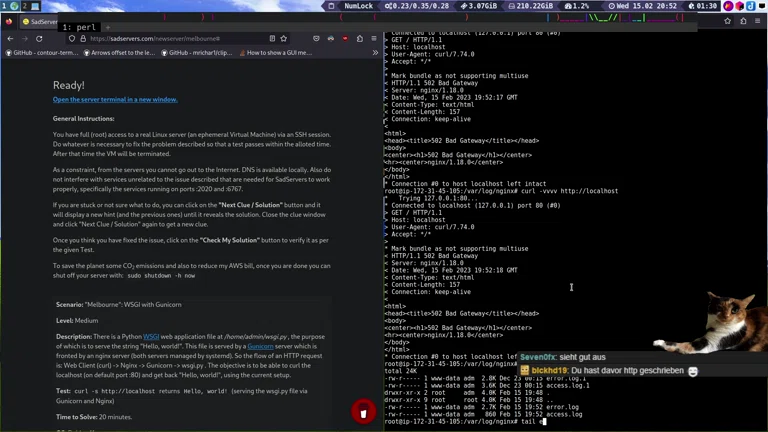
Task: Toggle reader view in address bar
Action: [272, 38]
